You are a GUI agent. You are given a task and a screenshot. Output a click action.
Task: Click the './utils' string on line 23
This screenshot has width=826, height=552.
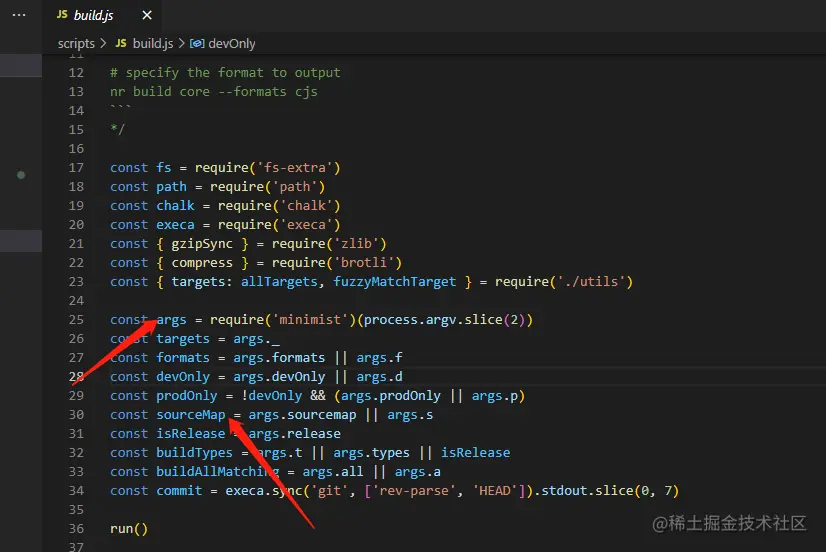point(591,281)
